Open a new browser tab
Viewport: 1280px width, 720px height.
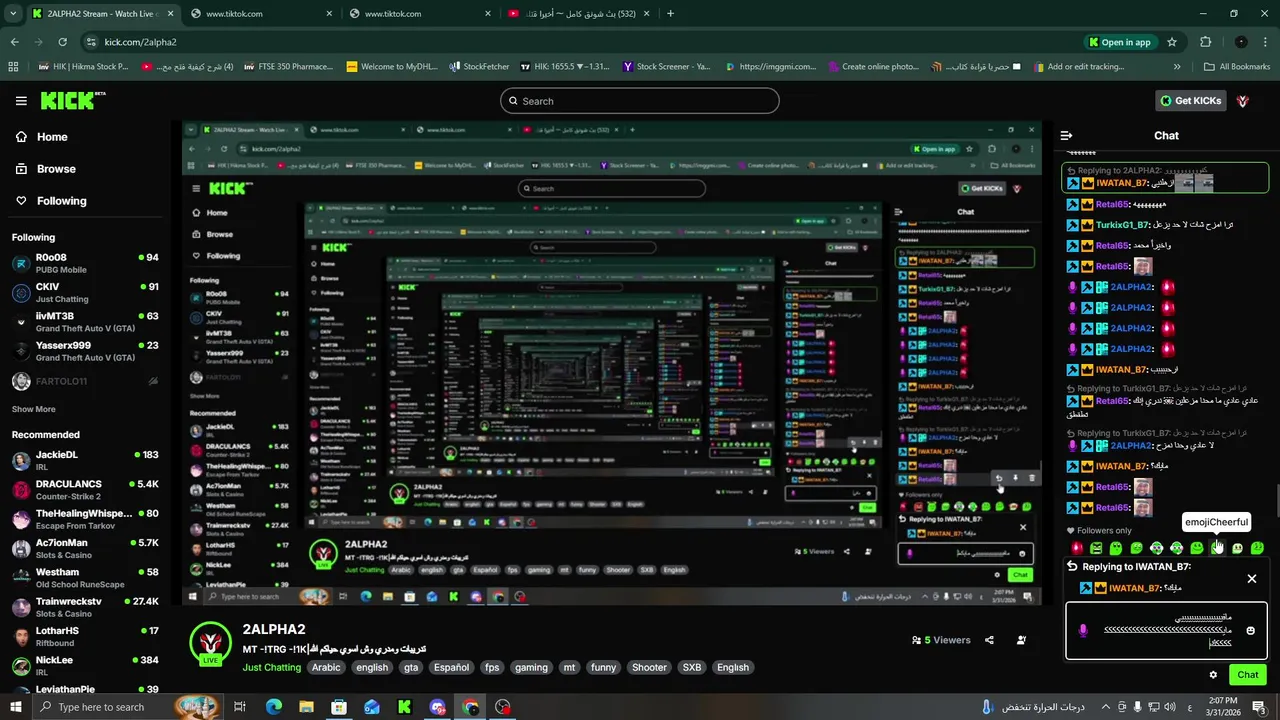coord(670,14)
